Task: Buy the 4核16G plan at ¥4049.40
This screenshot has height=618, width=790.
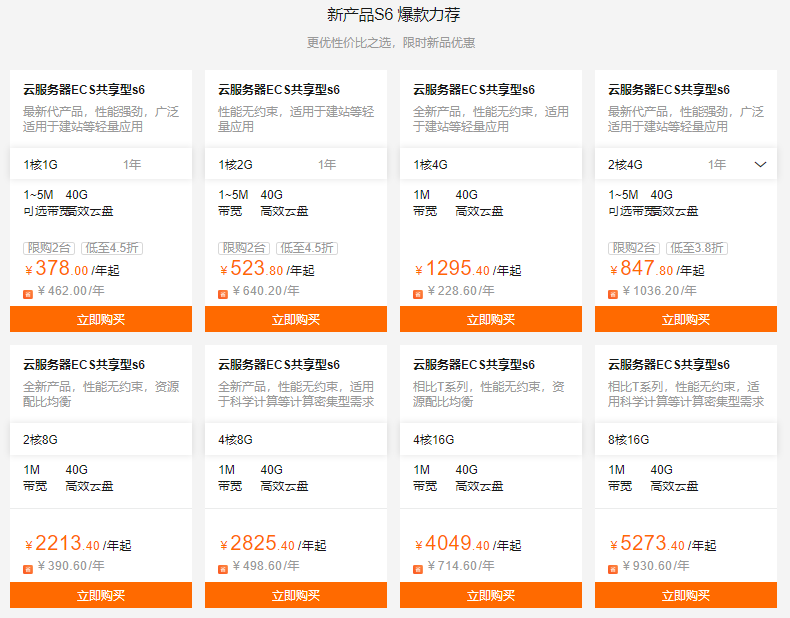Action: pos(491,595)
